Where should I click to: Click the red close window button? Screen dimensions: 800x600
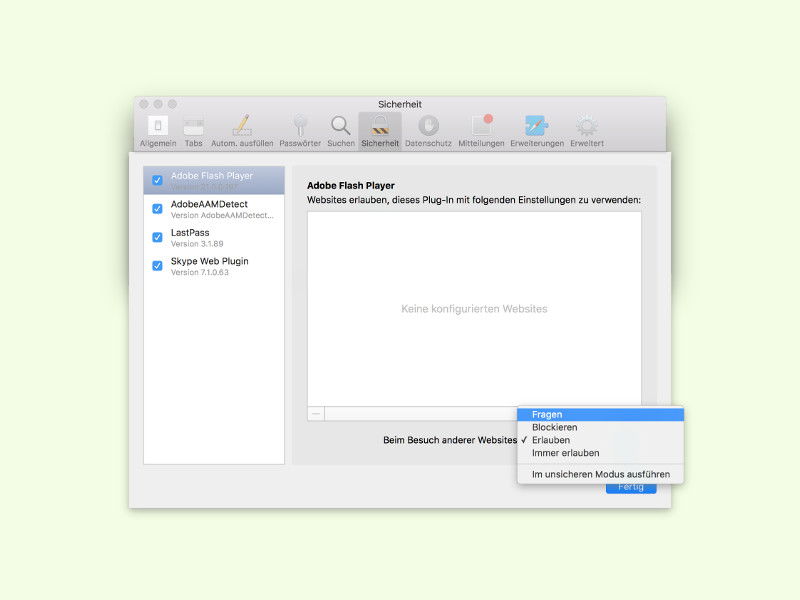tap(144, 104)
